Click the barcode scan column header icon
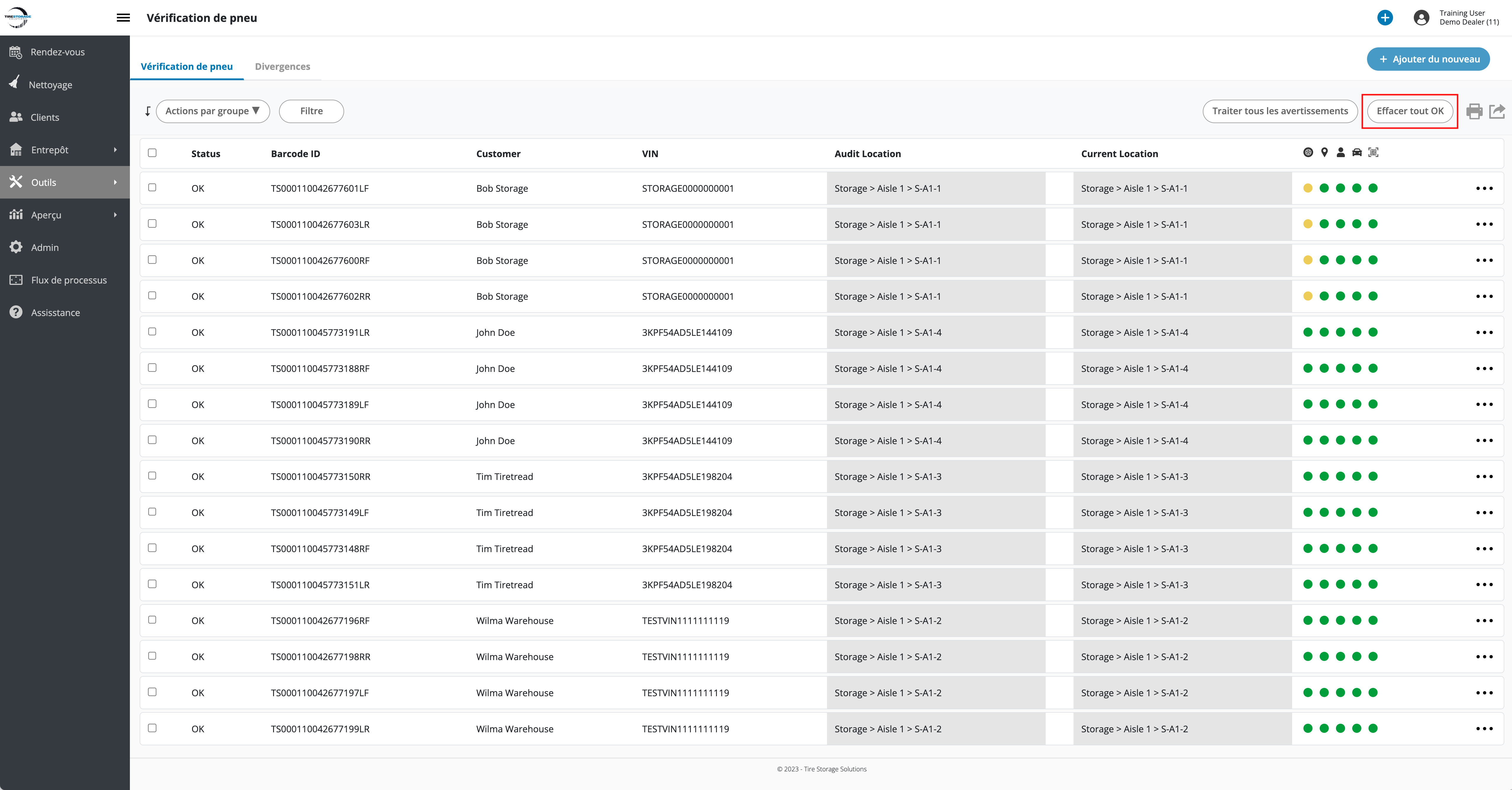The image size is (1512, 790). click(1373, 153)
